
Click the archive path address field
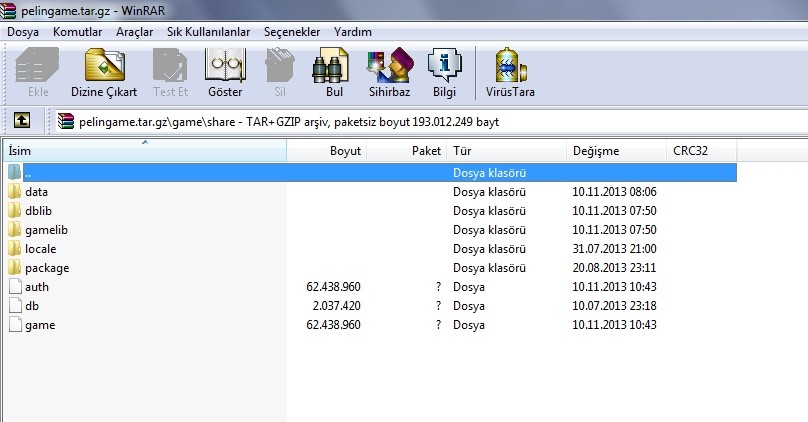(x=431, y=122)
